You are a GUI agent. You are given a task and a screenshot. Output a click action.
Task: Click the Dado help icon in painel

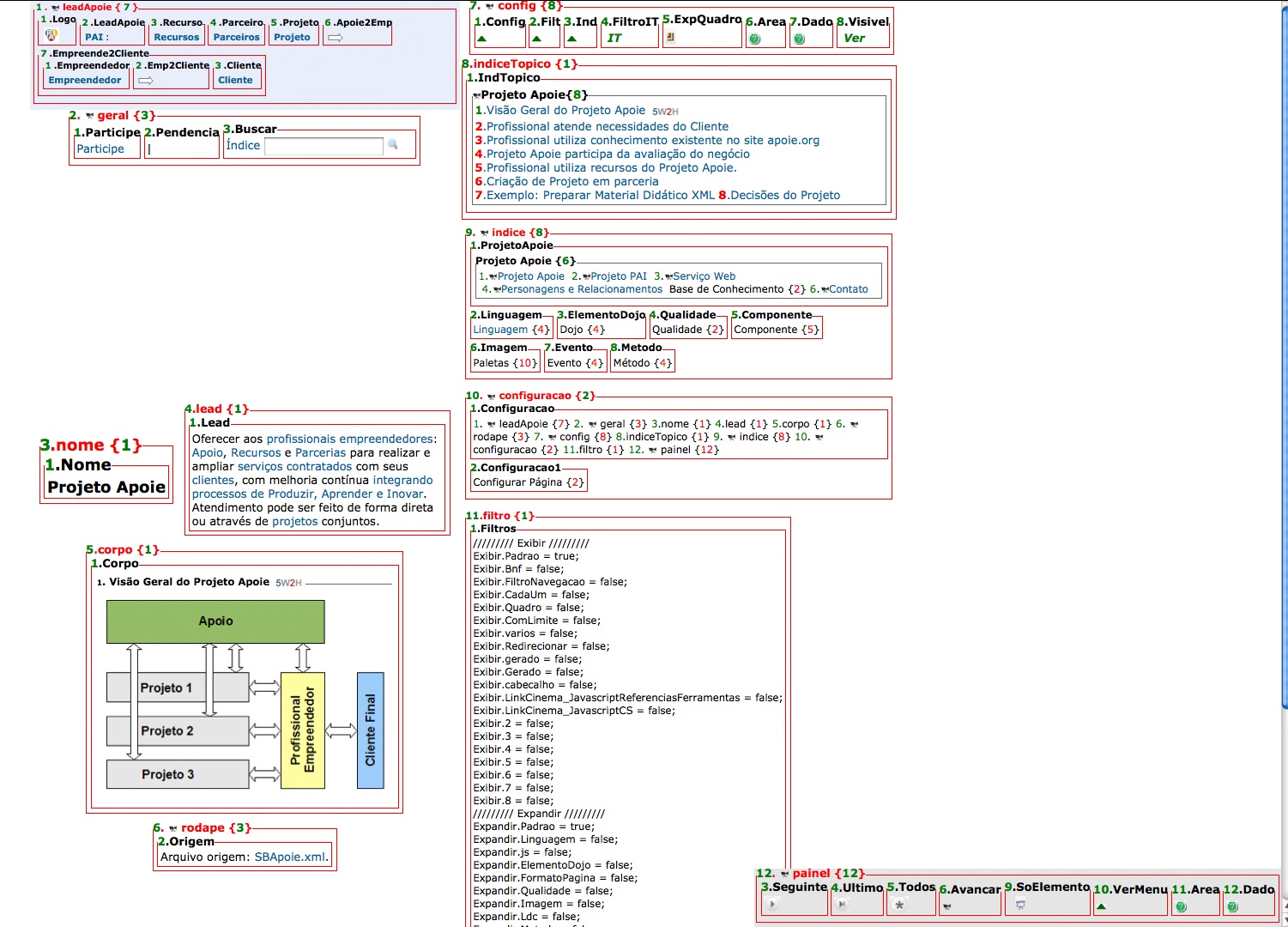click(x=1233, y=906)
